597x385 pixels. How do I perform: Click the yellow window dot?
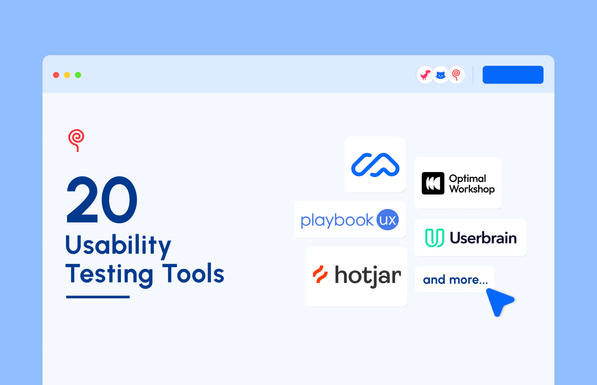pyautogui.click(x=67, y=75)
